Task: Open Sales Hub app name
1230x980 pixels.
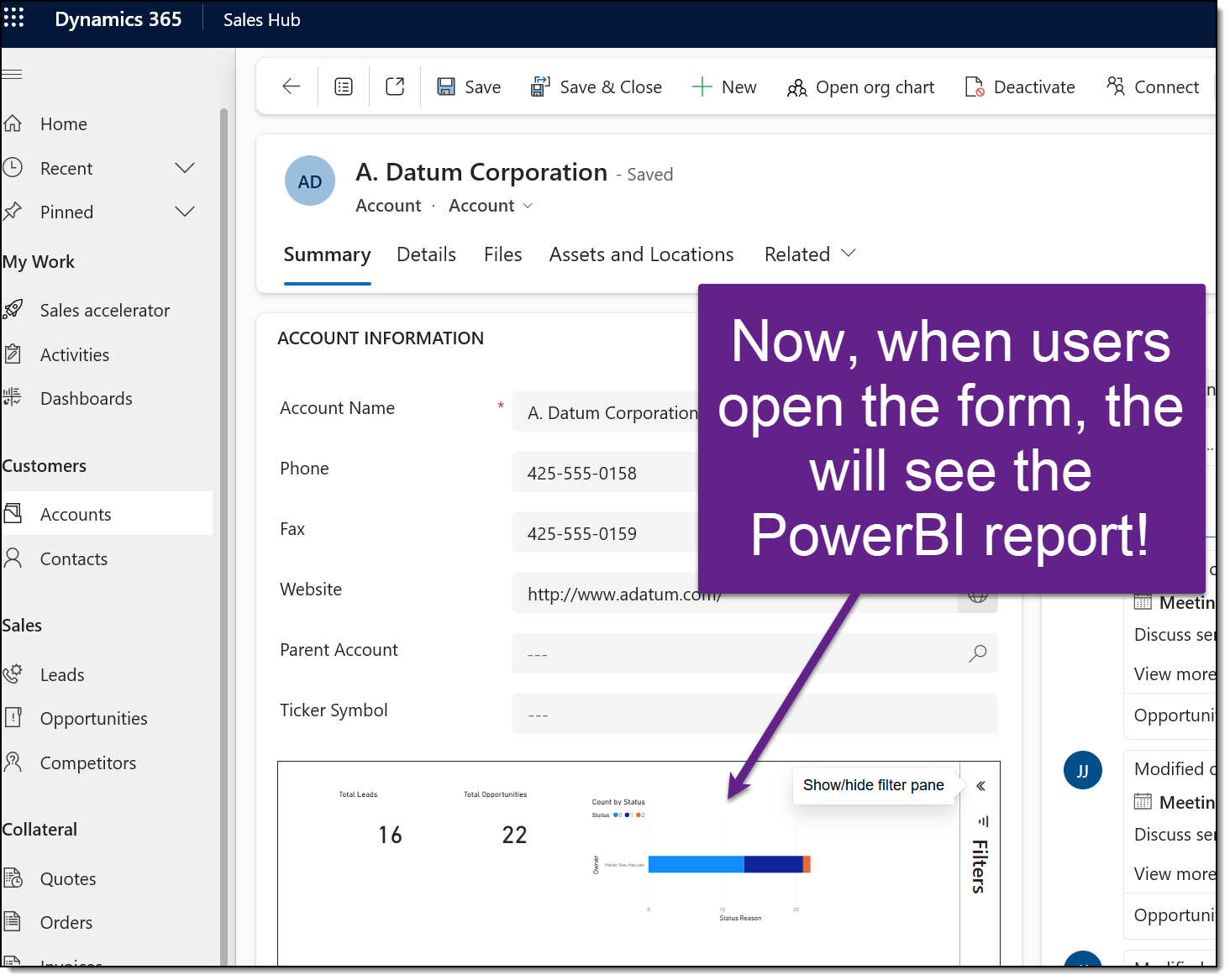Action: click(261, 20)
